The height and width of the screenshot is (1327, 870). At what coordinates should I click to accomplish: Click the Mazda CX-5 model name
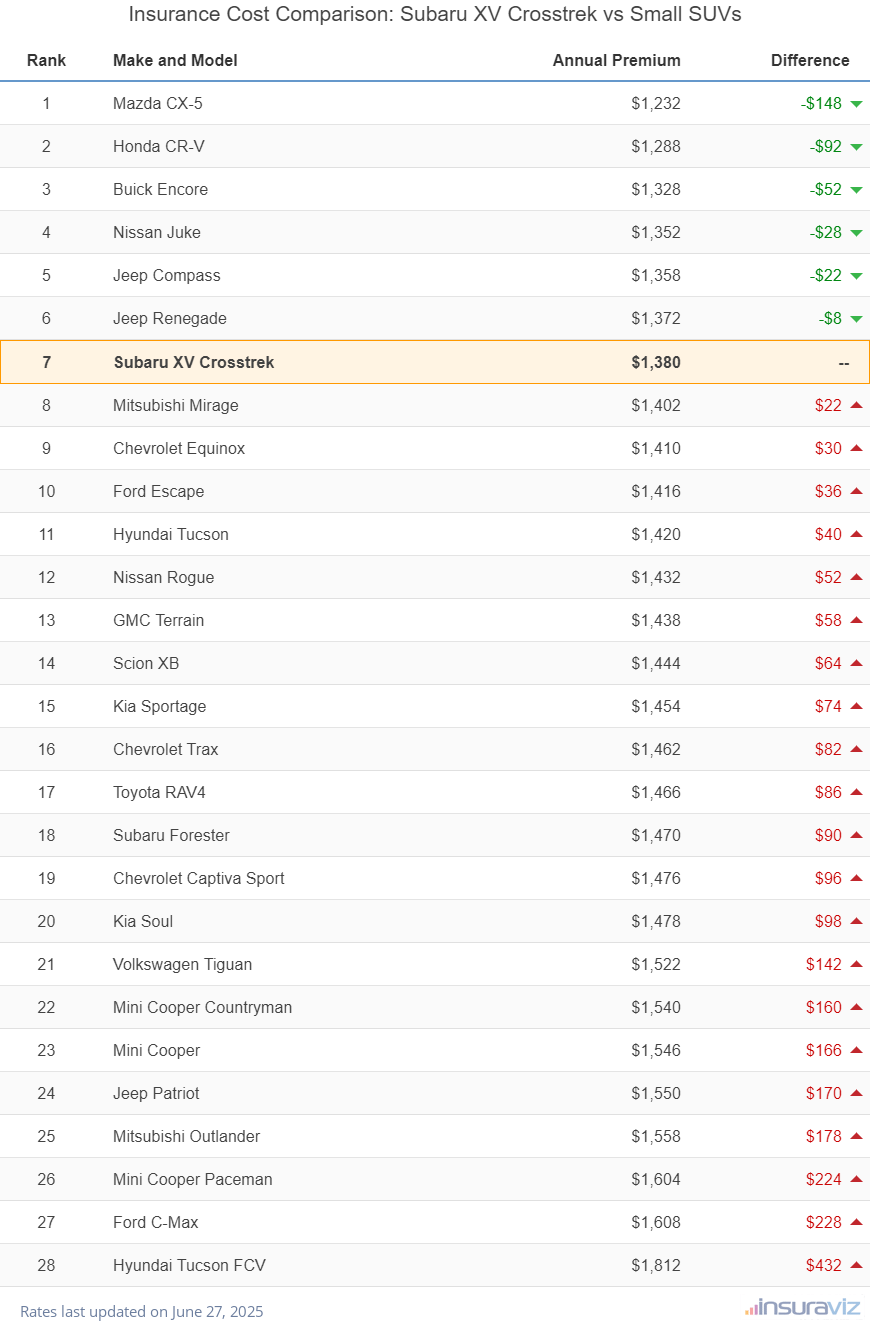pos(158,103)
